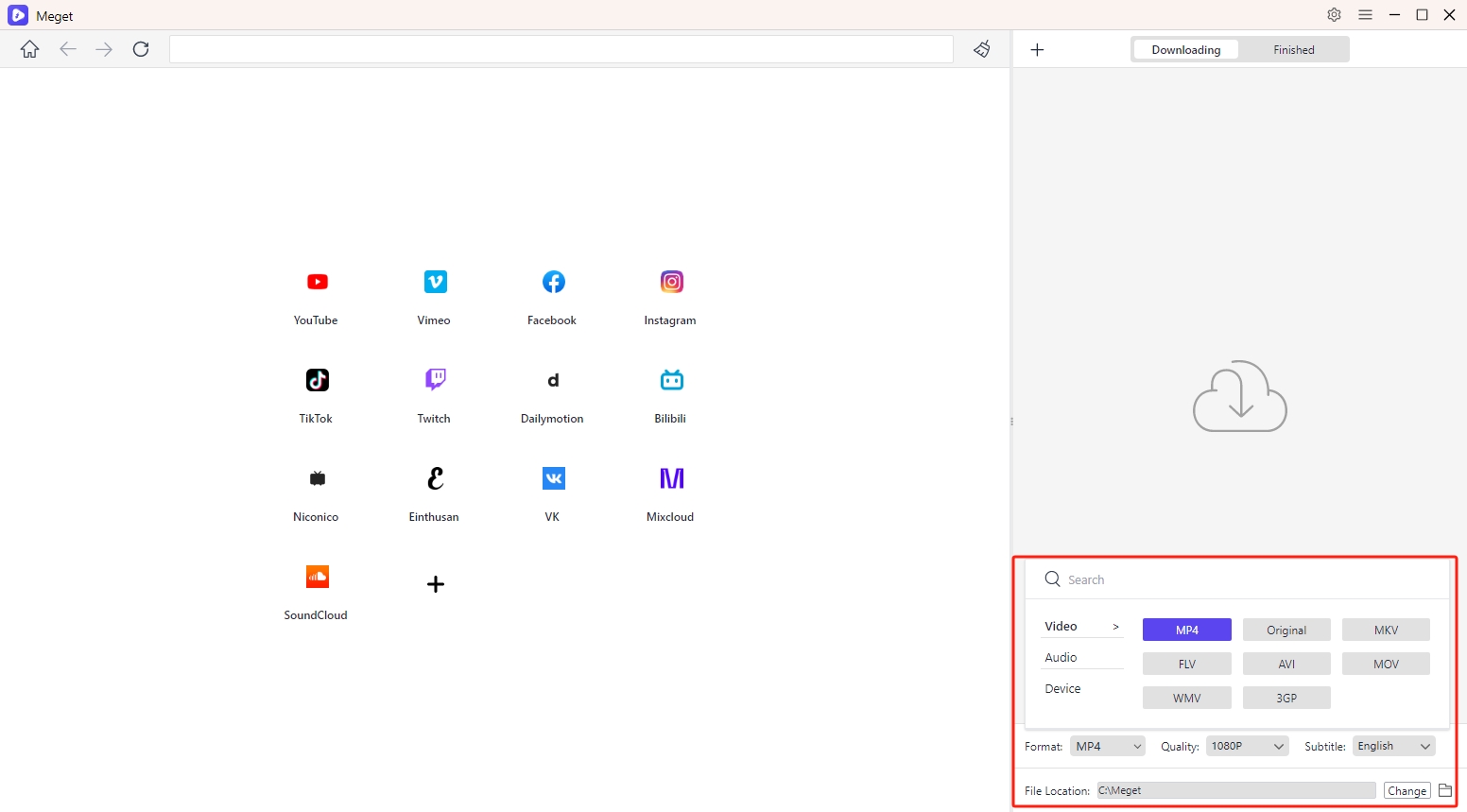Minimize the Meget window
1467x812 pixels.
[1394, 15]
